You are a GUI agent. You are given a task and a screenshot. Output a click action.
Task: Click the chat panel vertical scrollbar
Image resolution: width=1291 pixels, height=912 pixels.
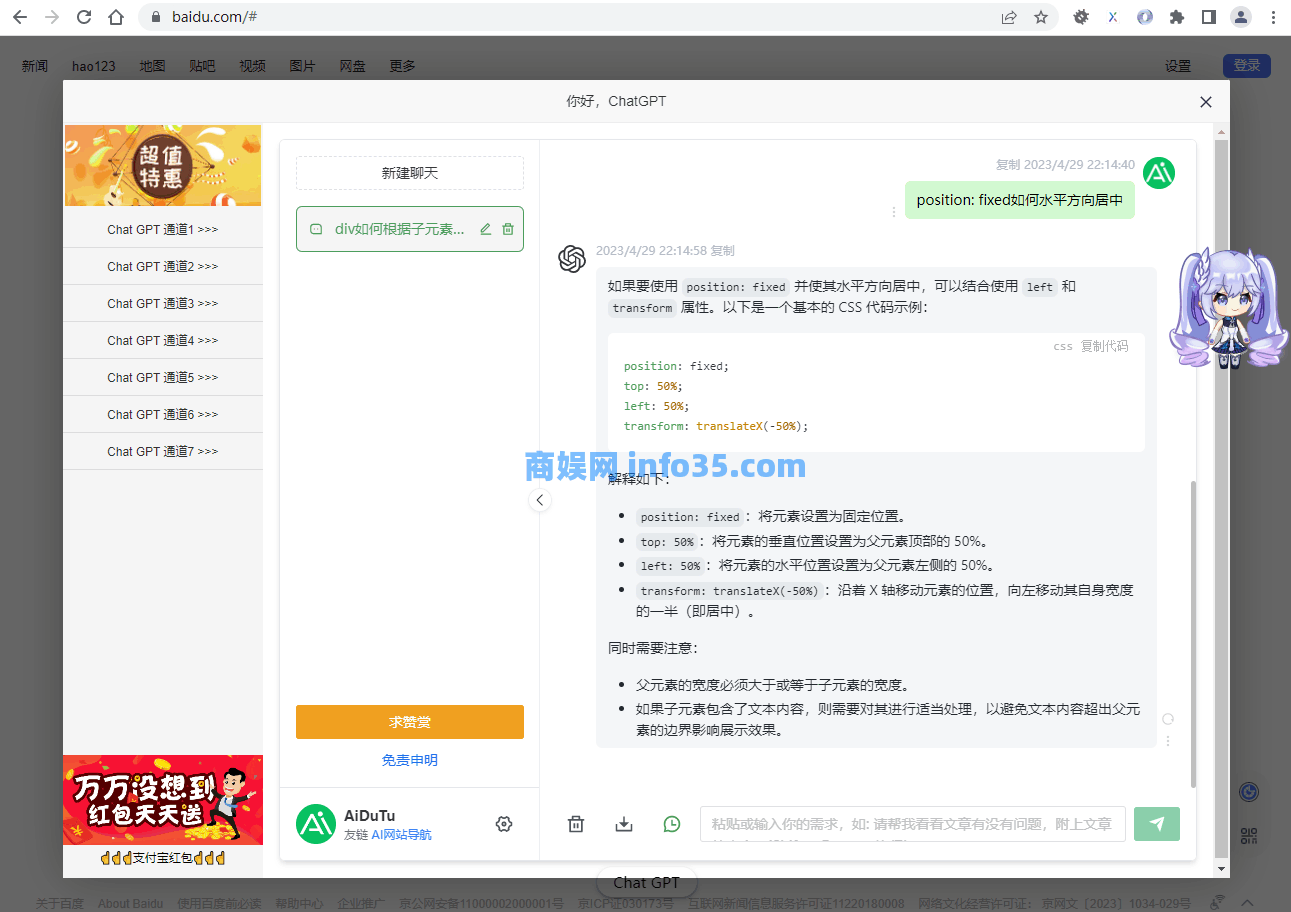(x=1193, y=630)
